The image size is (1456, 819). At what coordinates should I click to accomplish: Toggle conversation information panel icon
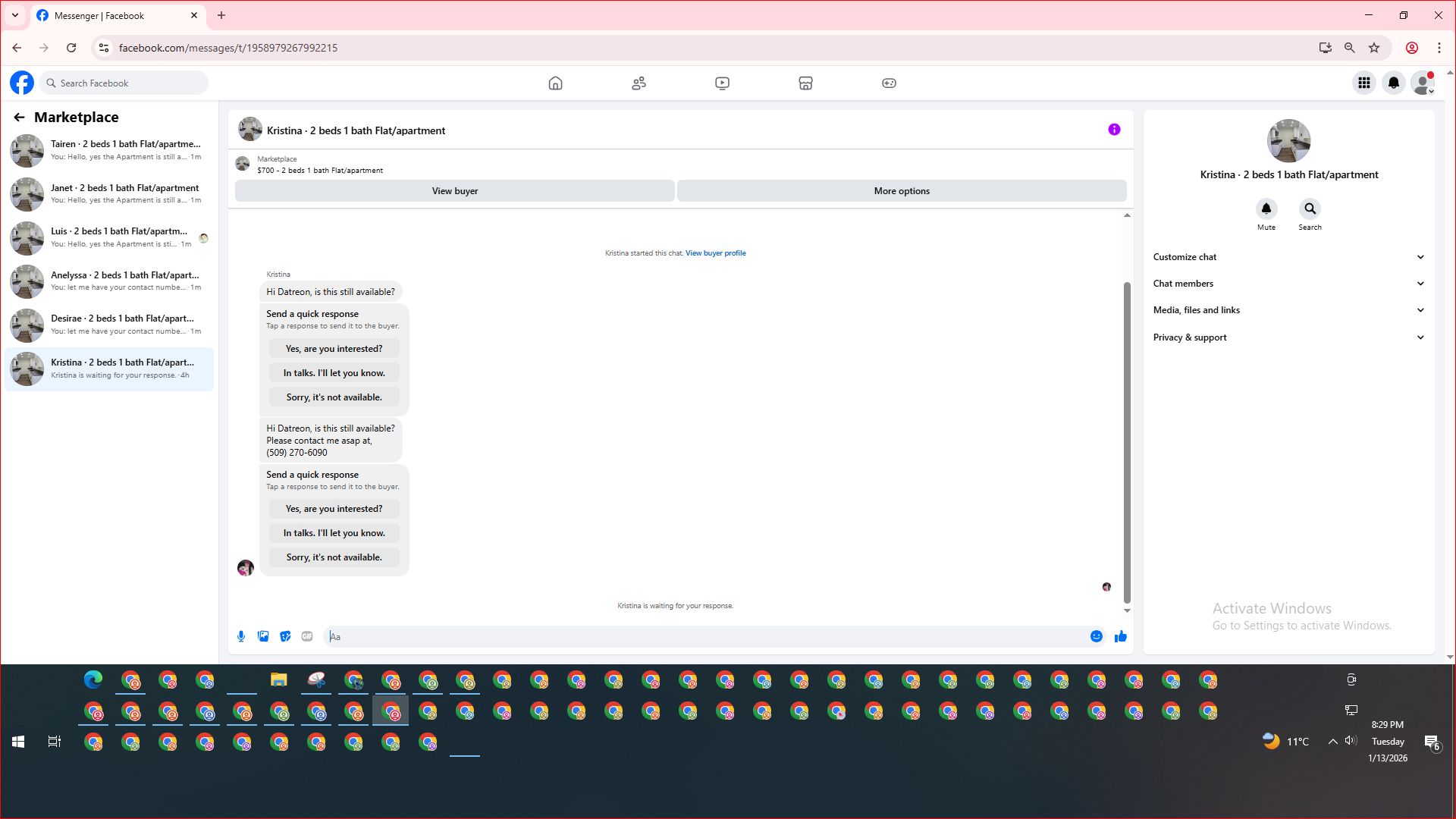pyautogui.click(x=1114, y=130)
